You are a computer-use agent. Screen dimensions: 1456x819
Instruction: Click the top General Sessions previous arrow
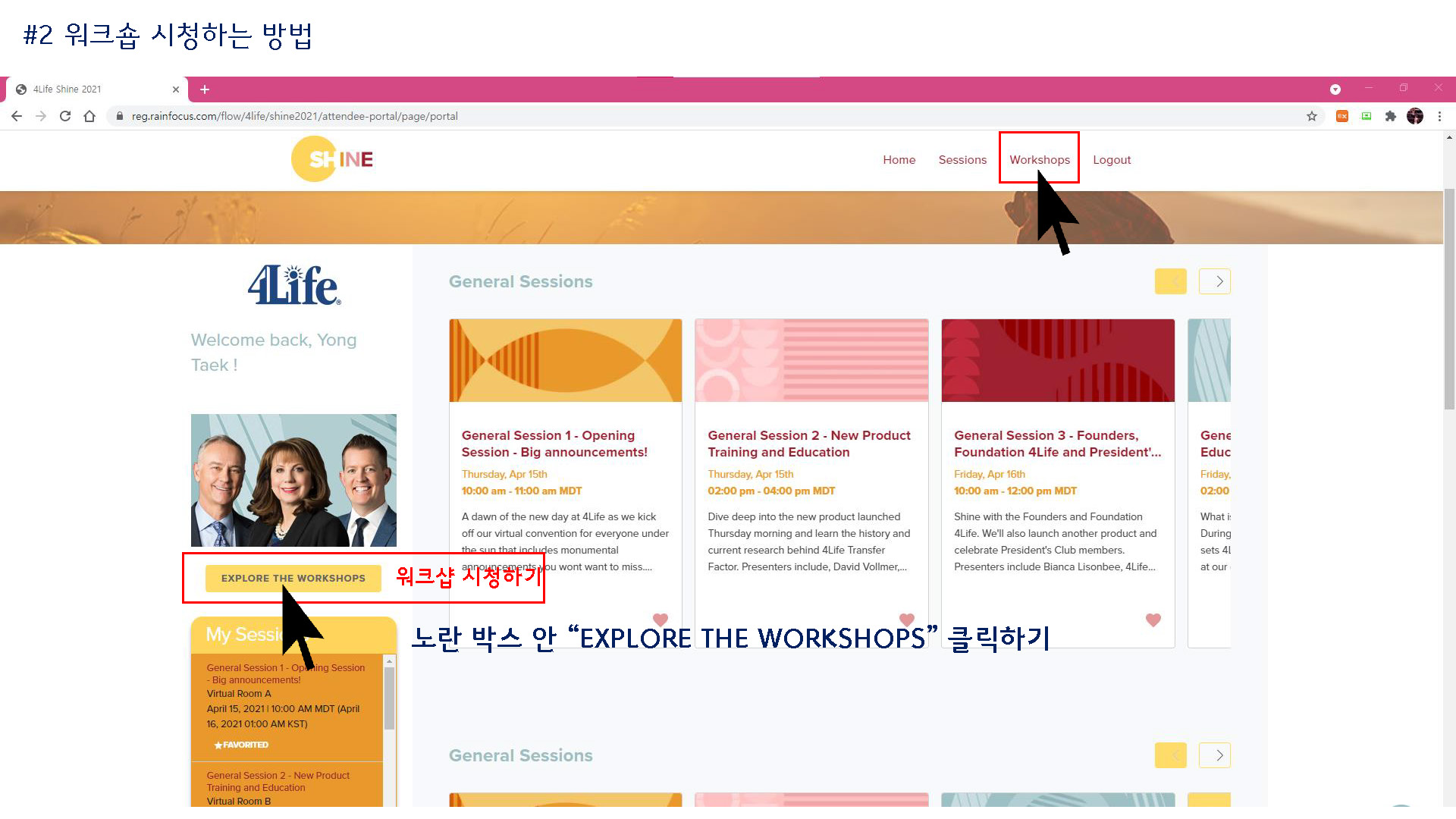click(1171, 281)
